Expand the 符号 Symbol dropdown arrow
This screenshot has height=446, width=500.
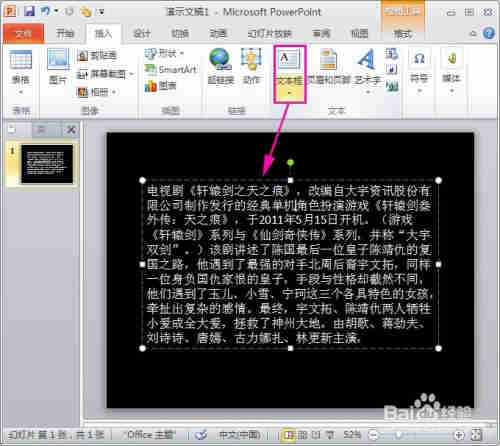coord(419,91)
